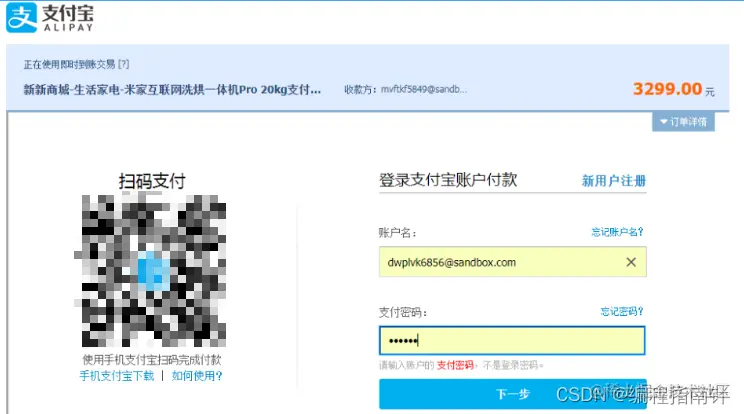Click the Alipay logo
The image size is (744, 414).
49,18
